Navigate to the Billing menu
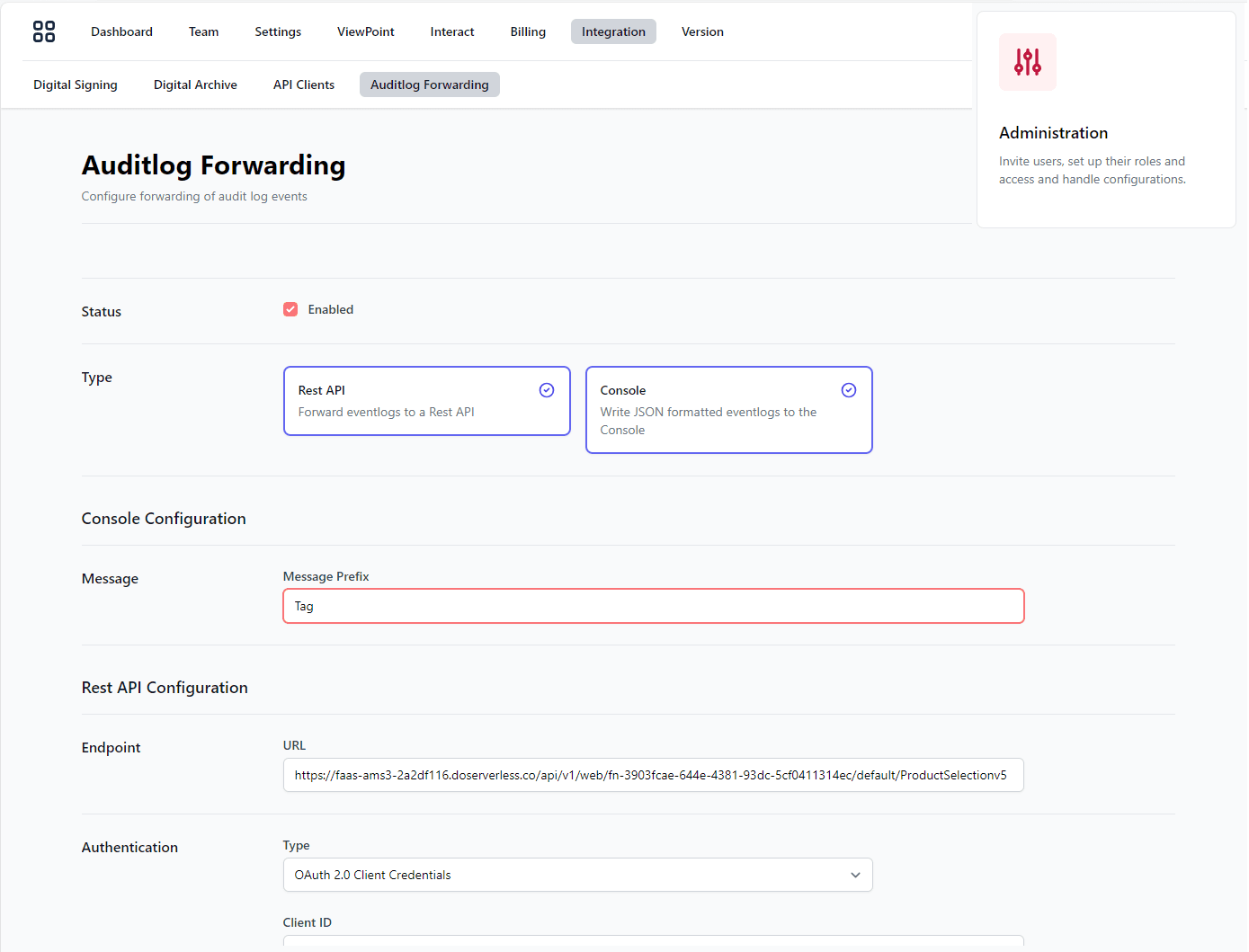This screenshot has height=952, width=1249. pos(528,31)
